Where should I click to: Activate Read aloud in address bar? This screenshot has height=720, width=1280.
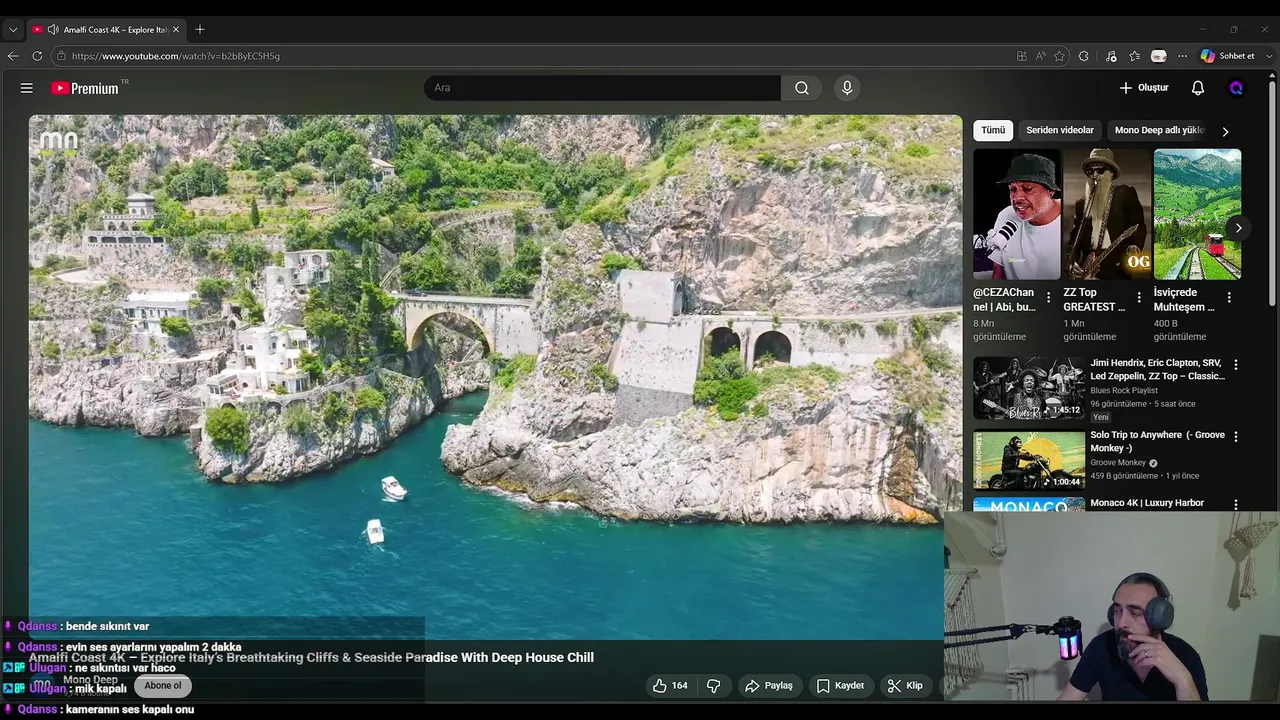pyautogui.click(x=1040, y=56)
